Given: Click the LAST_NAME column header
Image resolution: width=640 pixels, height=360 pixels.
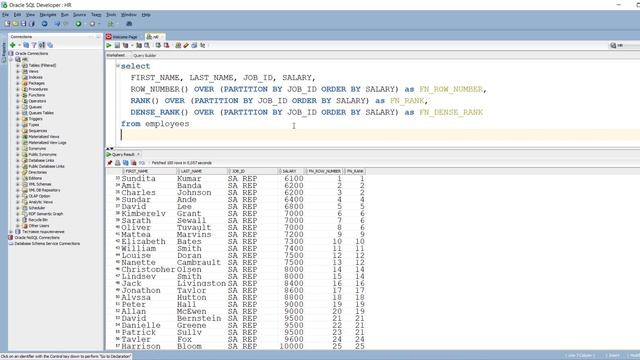Looking at the screenshot, I should 202,171.
